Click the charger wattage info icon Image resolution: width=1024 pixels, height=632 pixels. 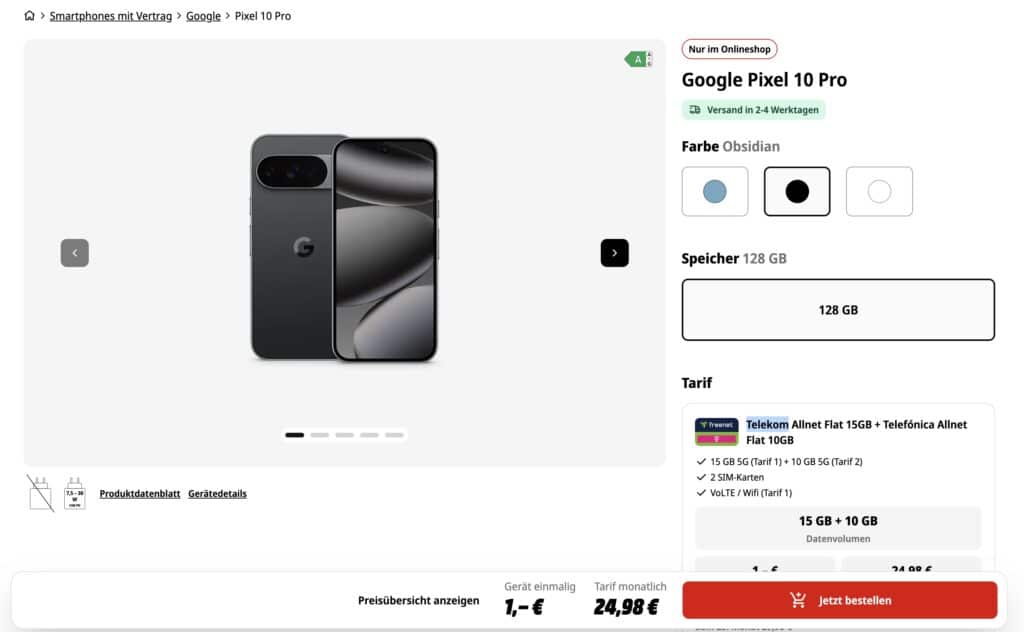point(74,494)
